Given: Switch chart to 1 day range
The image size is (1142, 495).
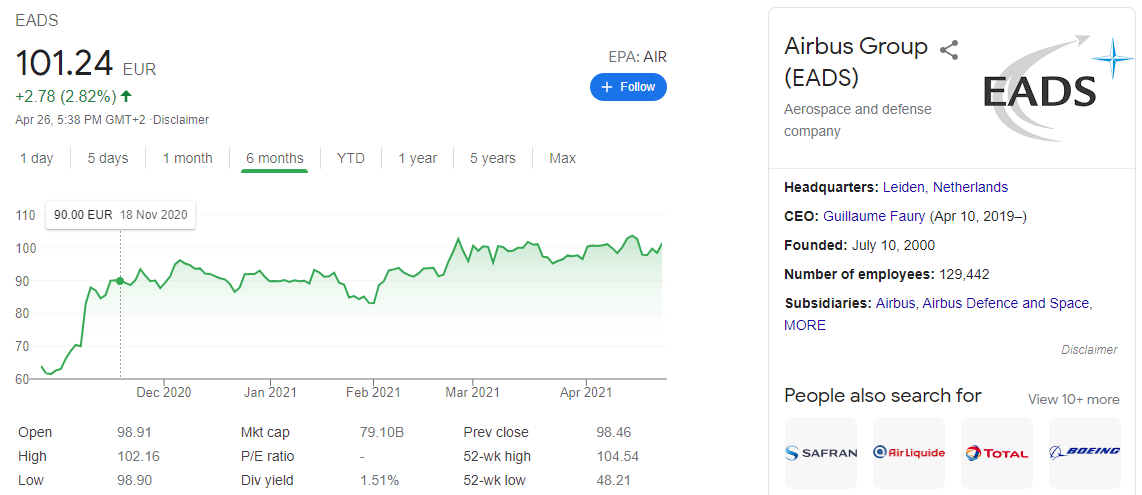Looking at the screenshot, I should [36, 158].
